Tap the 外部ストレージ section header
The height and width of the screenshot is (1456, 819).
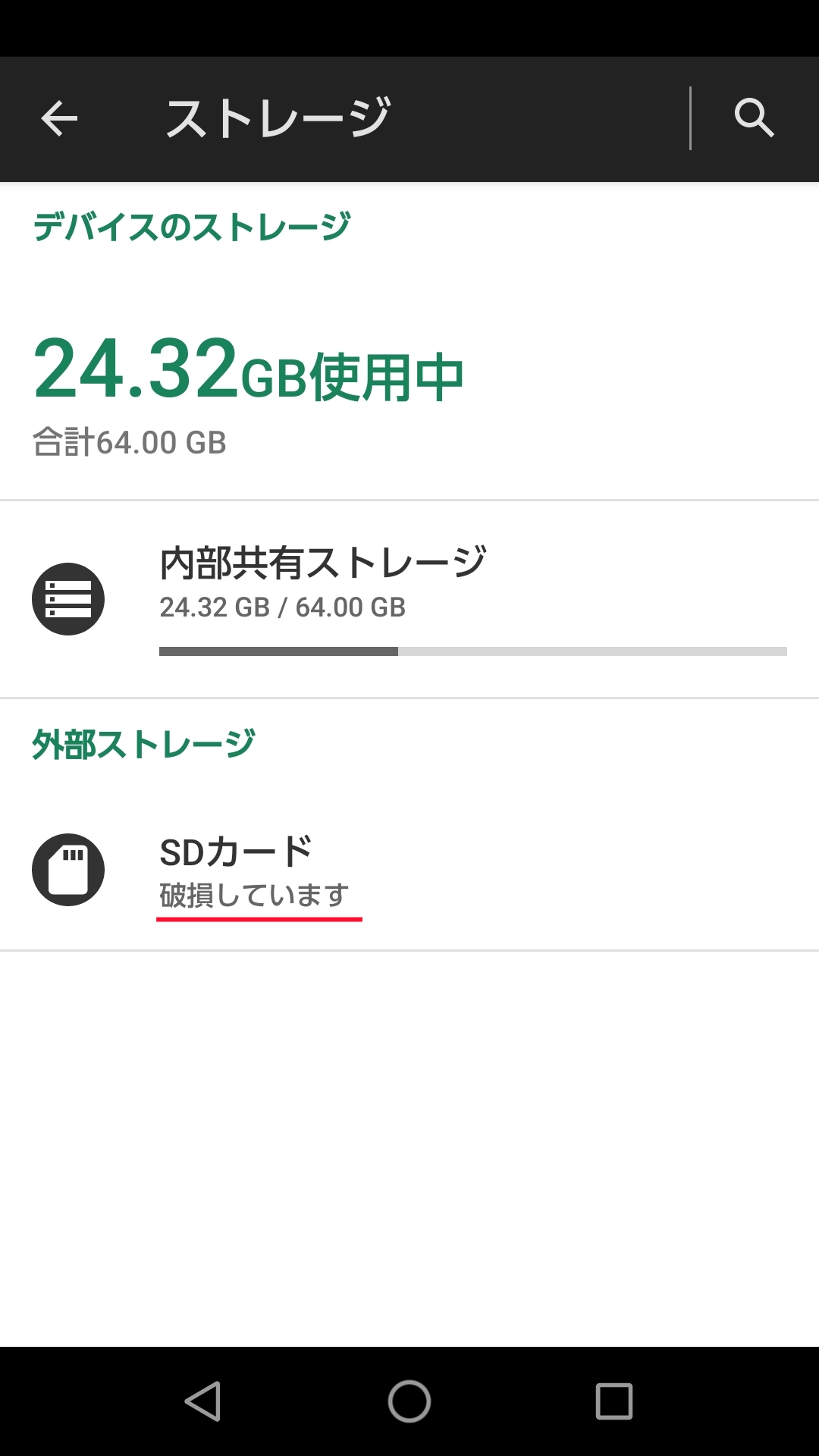(143, 745)
